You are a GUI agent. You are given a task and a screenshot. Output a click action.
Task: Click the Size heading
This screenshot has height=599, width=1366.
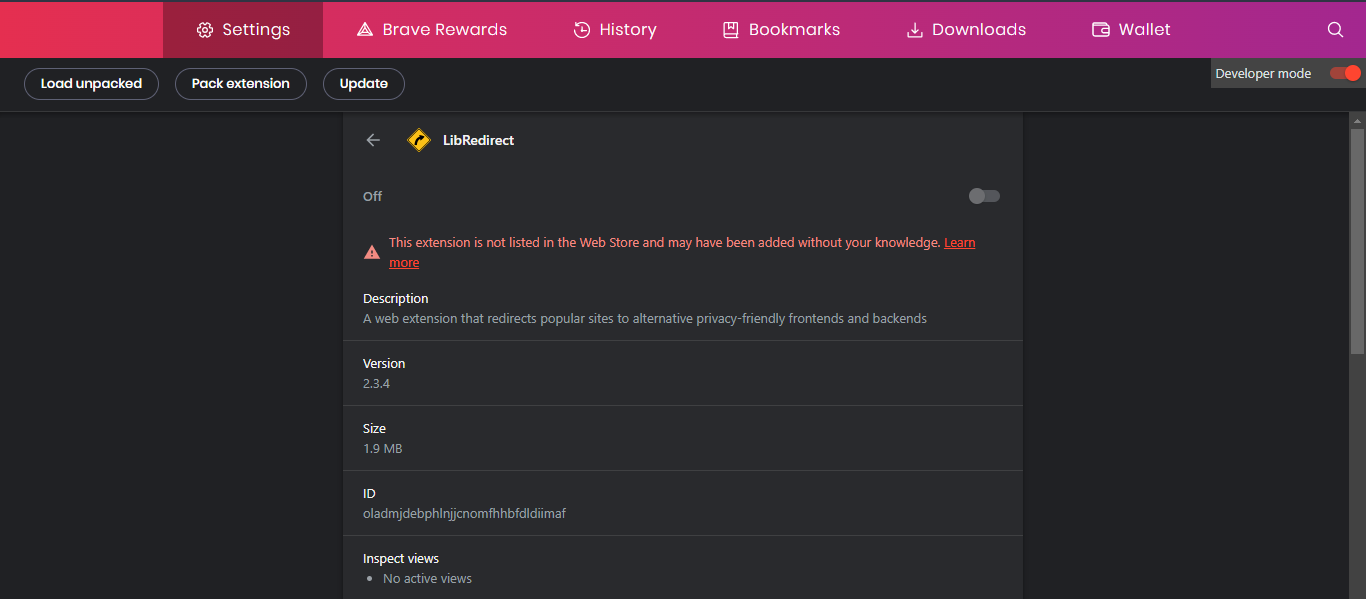[x=374, y=428]
